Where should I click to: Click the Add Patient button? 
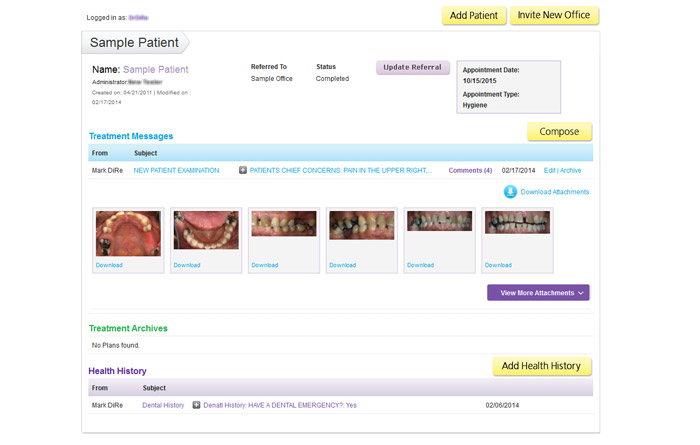click(x=474, y=16)
